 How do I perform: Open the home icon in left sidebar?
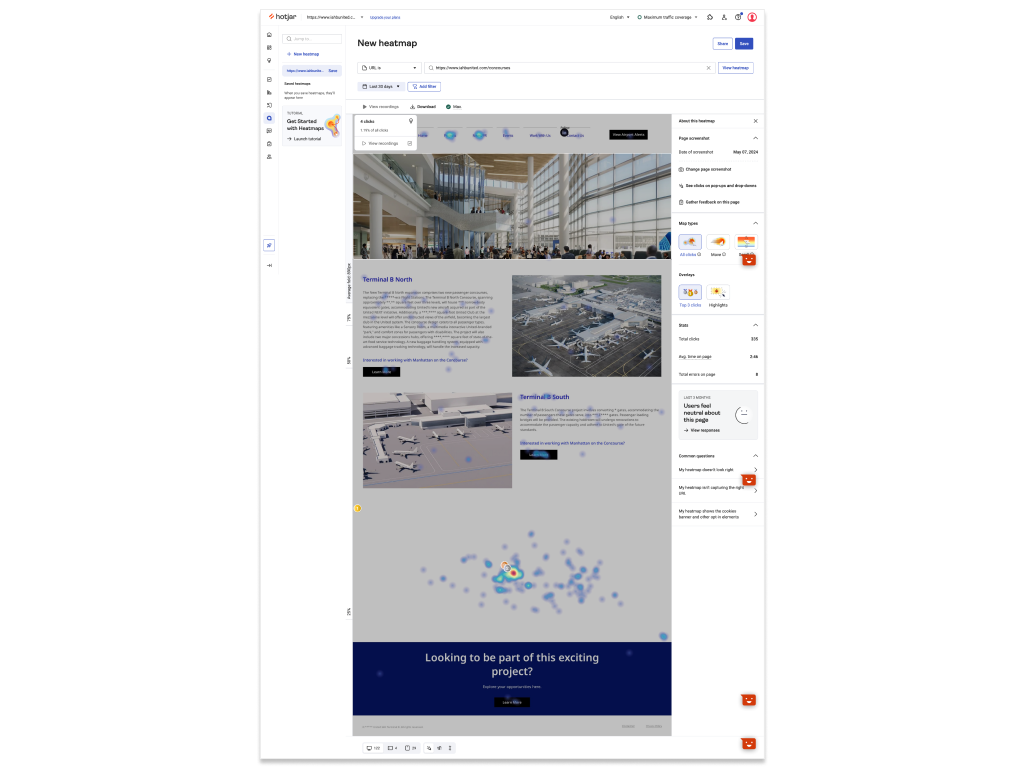click(x=269, y=35)
